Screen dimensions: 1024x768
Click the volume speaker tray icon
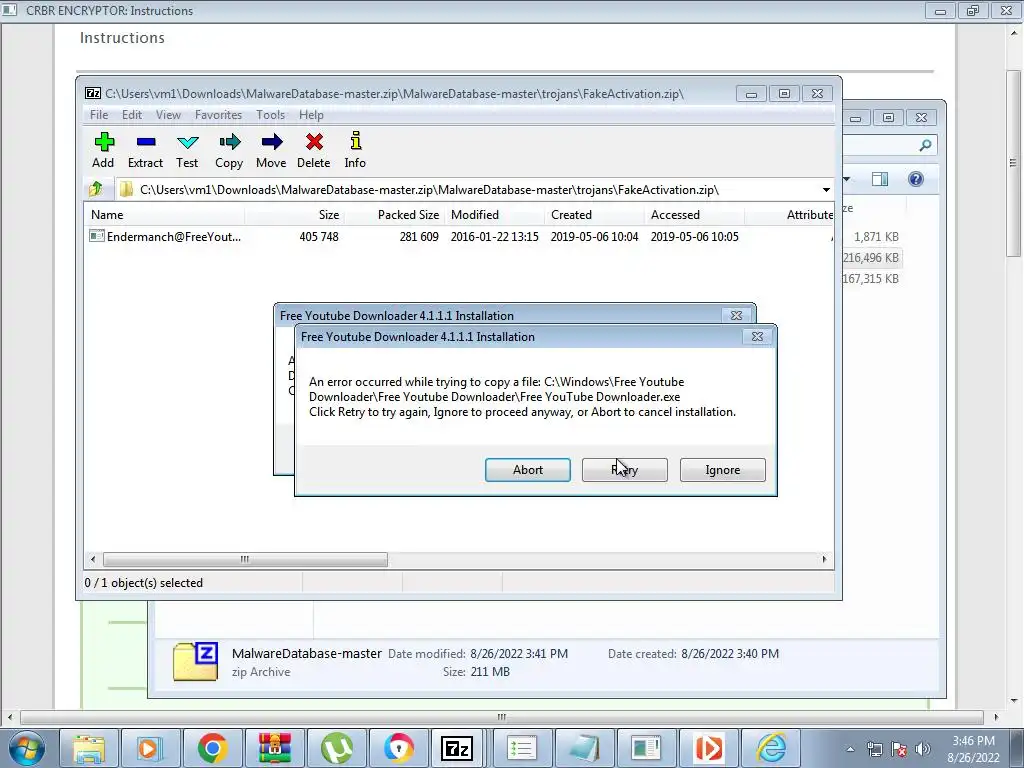point(922,749)
